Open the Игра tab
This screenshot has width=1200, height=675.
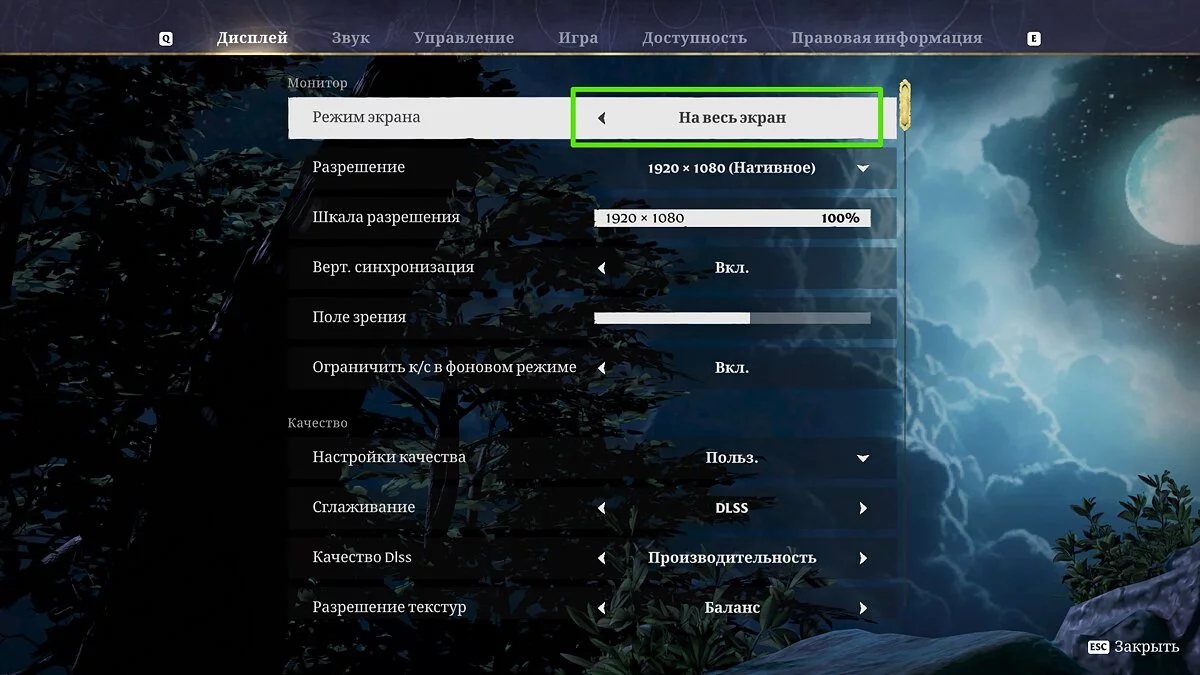click(578, 38)
